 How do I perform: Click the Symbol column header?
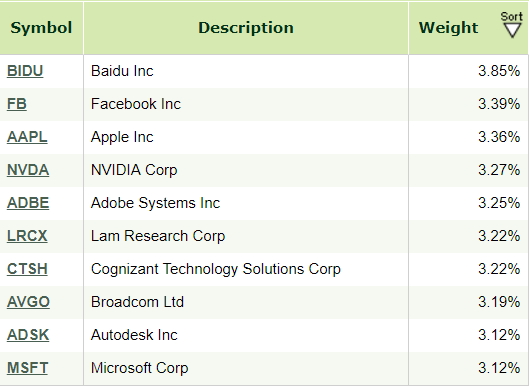pyautogui.click(x=41, y=28)
